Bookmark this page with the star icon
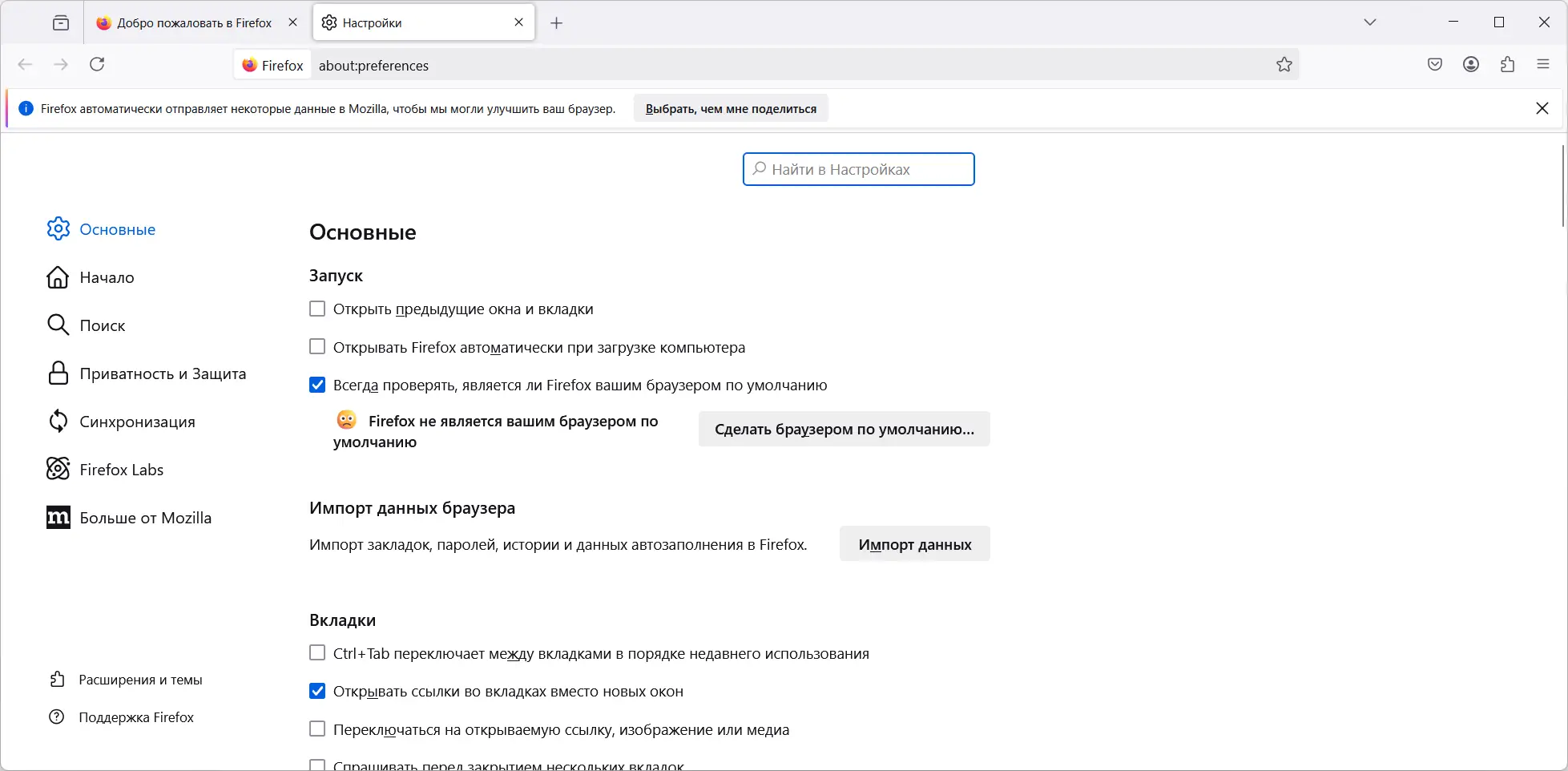 tap(1284, 65)
